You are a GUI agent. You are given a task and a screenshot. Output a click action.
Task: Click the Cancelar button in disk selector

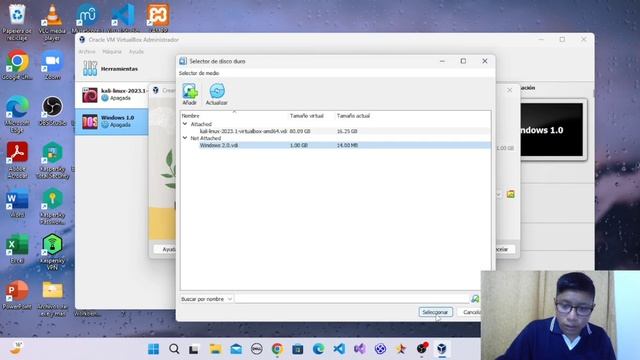point(471,312)
